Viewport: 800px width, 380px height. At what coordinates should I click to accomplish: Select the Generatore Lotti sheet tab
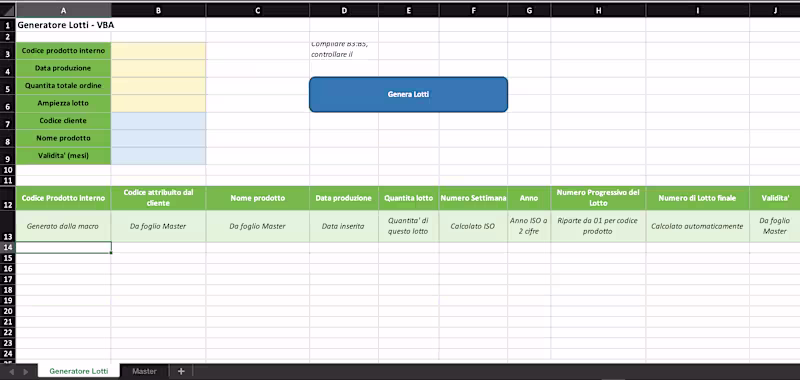[x=79, y=371]
